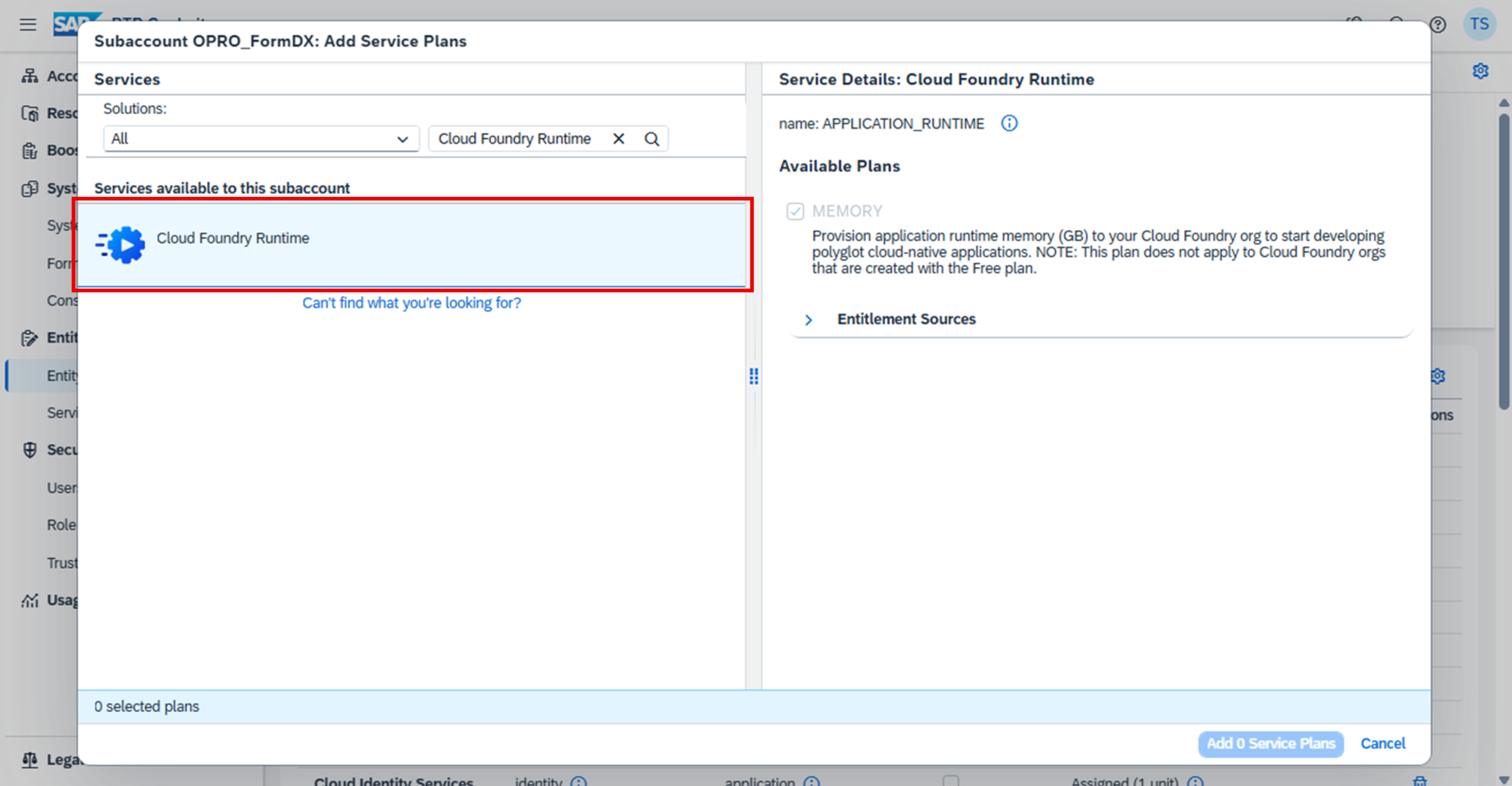This screenshot has width=1512, height=786.
Task: Click the Cloud Foundry Runtime service icon
Action: 122,244
